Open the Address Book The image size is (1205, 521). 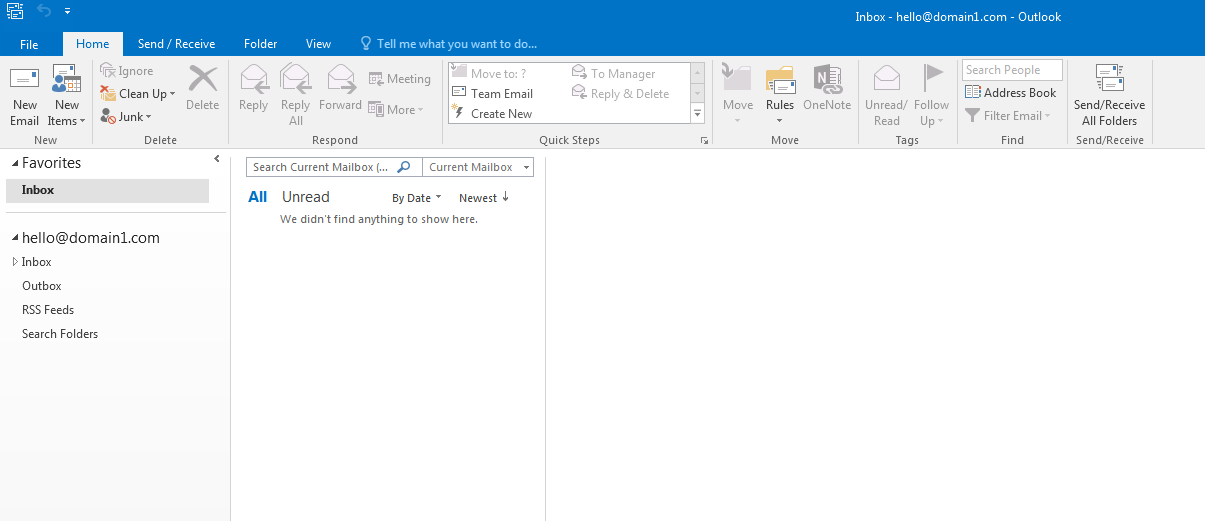(1010, 93)
